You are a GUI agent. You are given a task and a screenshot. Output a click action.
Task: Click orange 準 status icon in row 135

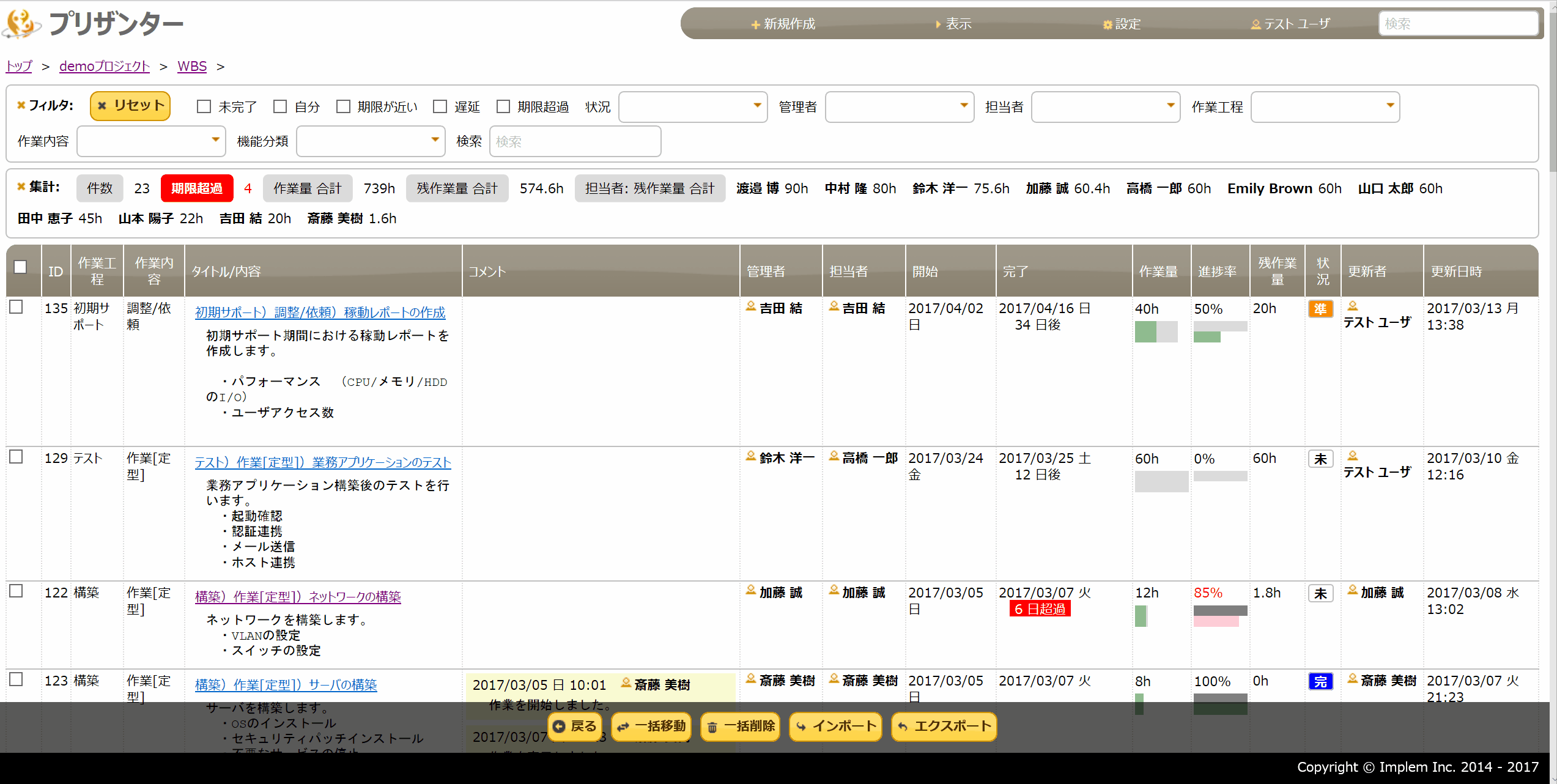(1320, 309)
